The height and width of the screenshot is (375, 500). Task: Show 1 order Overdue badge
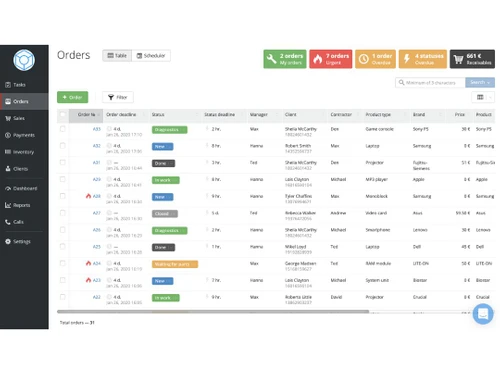coord(375,59)
